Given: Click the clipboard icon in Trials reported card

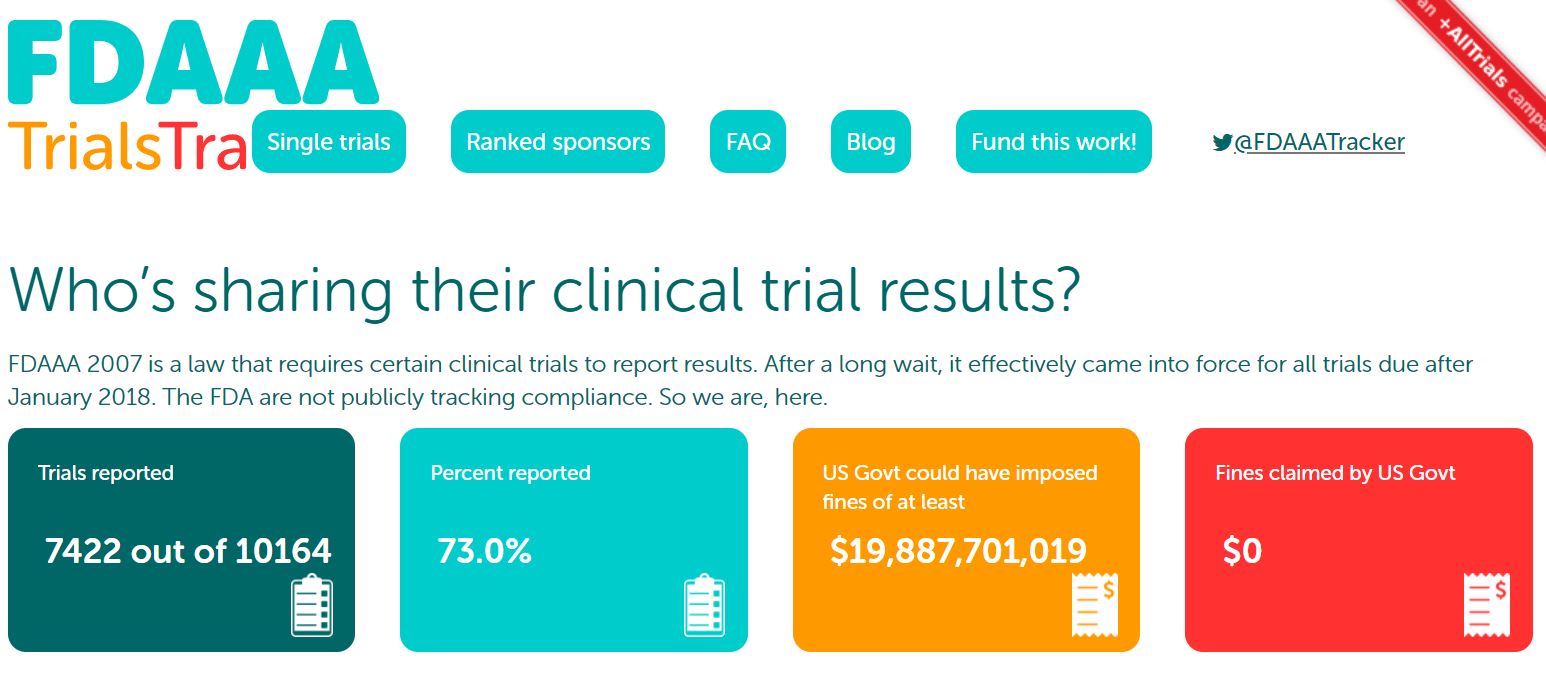Looking at the screenshot, I should point(312,605).
